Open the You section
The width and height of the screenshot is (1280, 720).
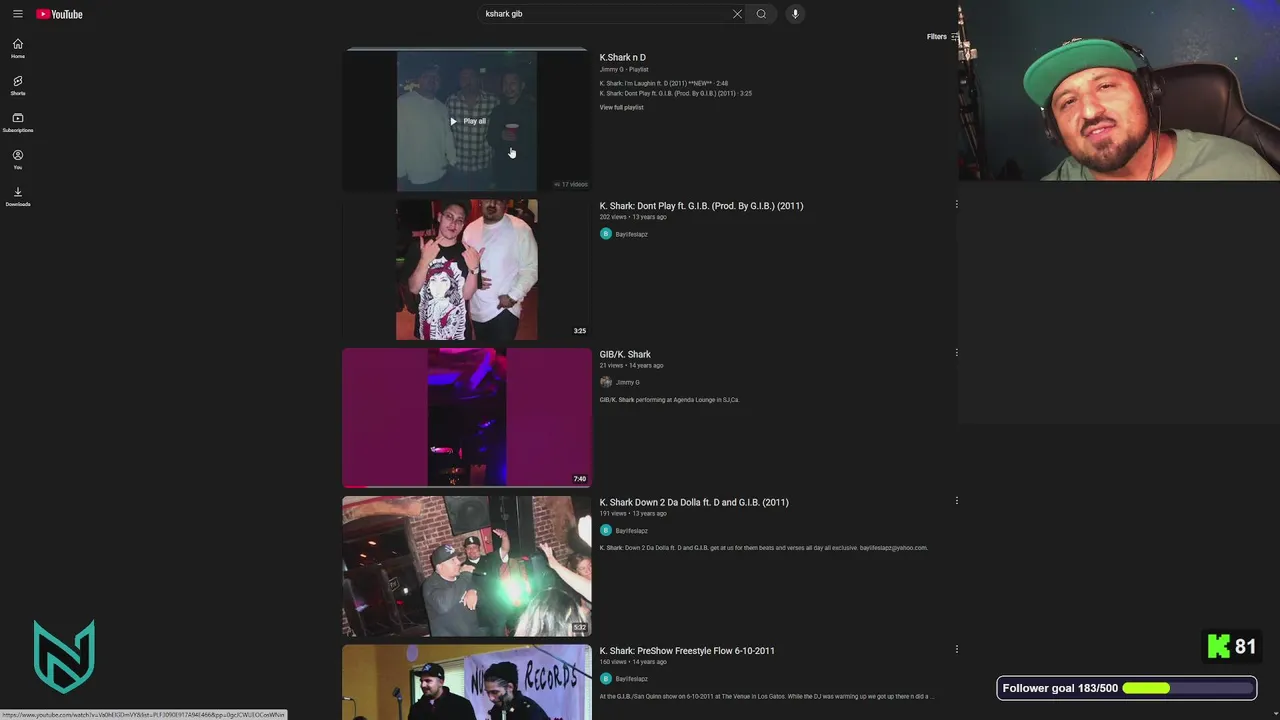[x=18, y=159]
